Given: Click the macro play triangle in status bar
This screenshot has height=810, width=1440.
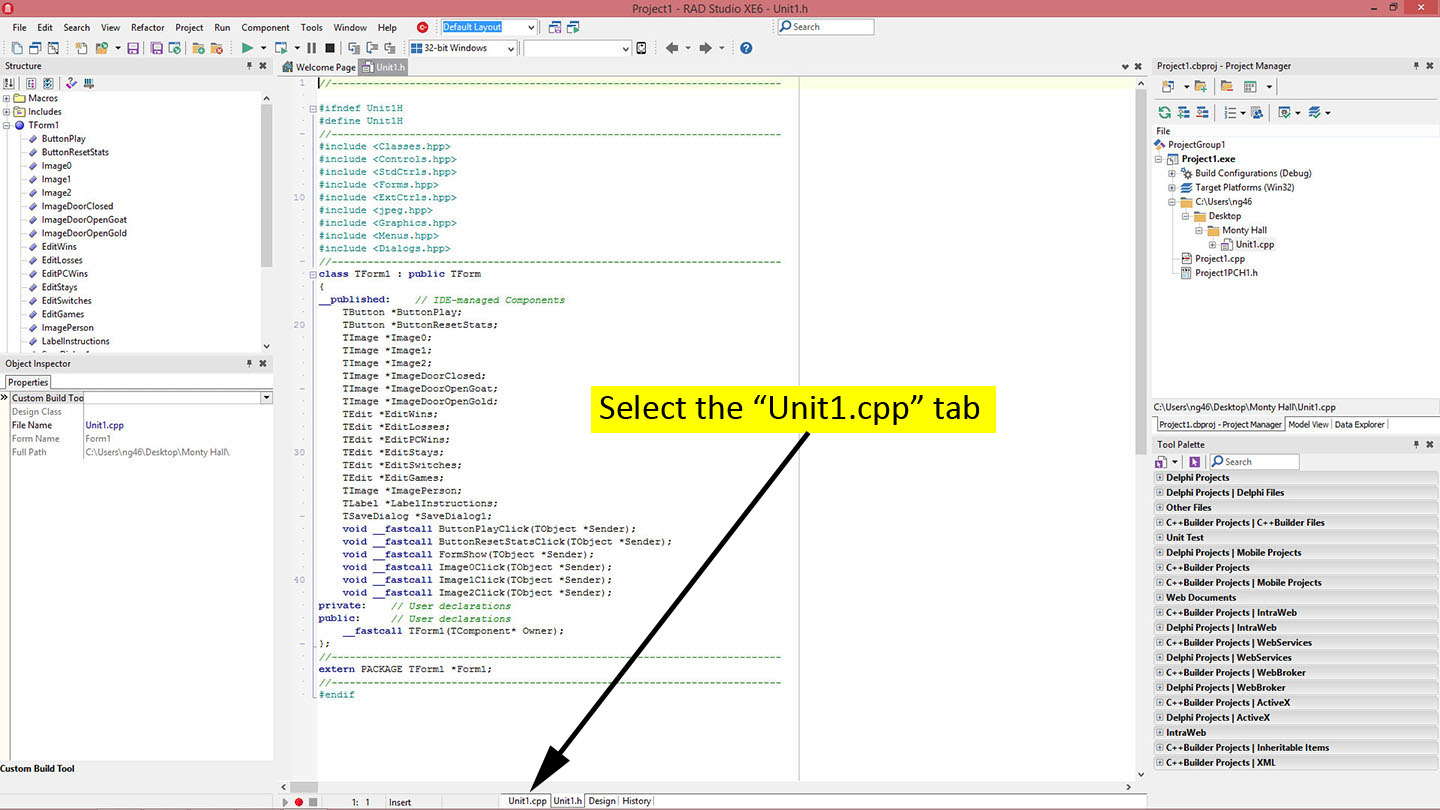Looking at the screenshot, I should [x=285, y=802].
